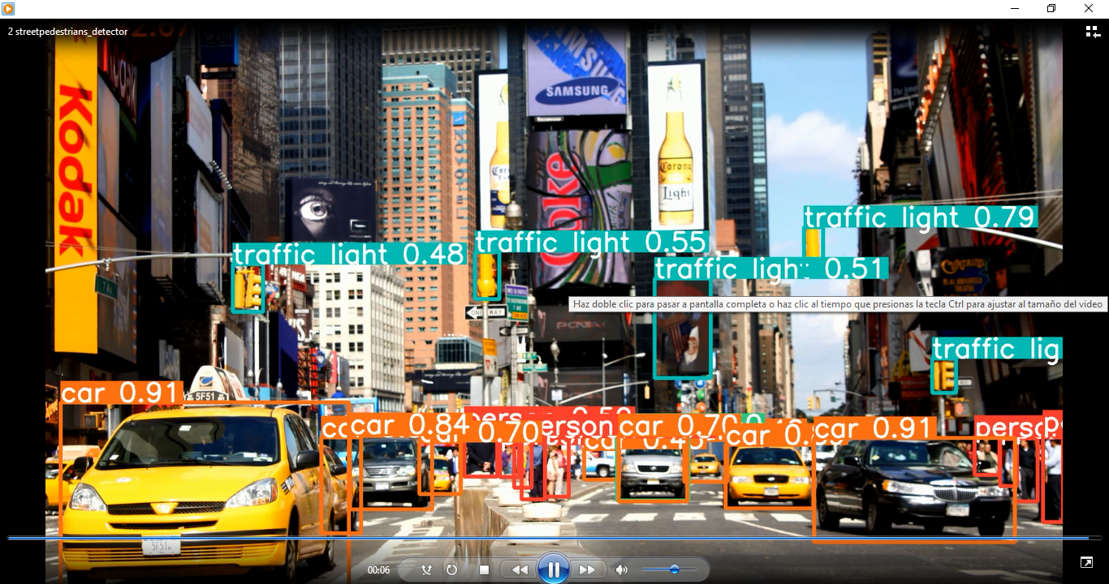Image resolution: width=1109 pixels, height=584 pixels.
Task: Close the media player window
Action: (x=1088, y=9)
